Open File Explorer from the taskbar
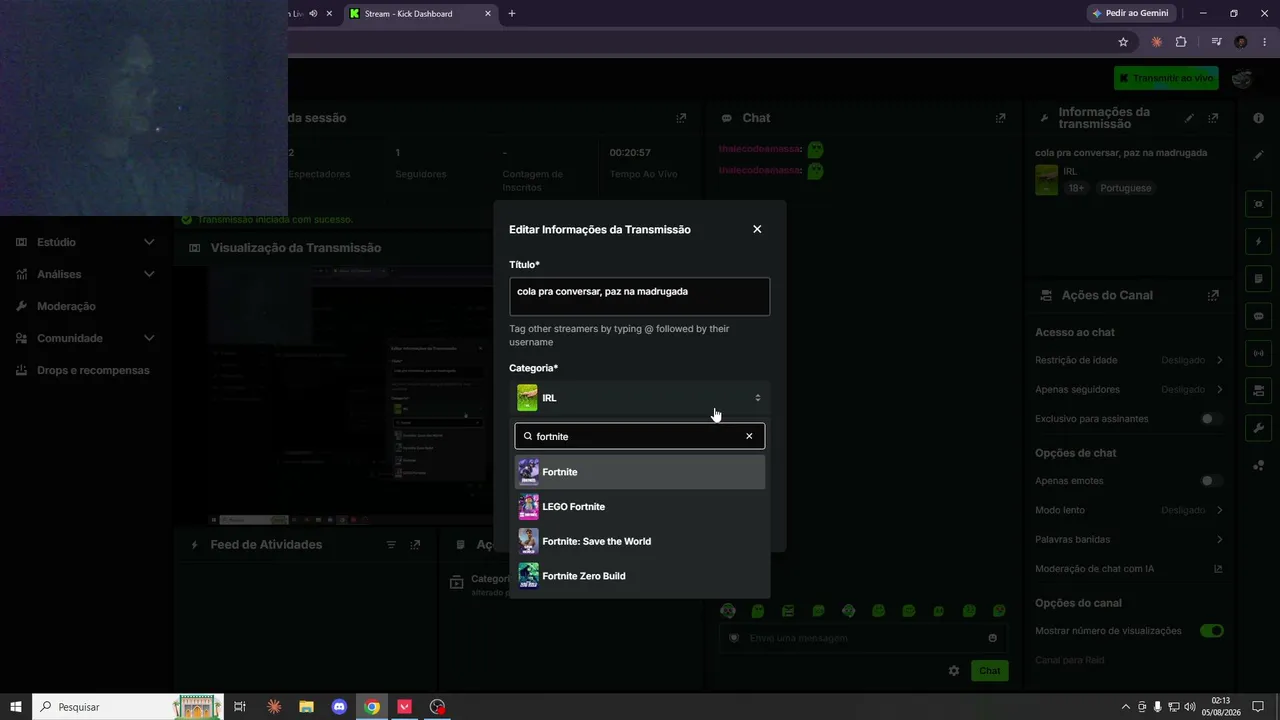The height and width of the screenshot is (720, 1280). [x=306, y=707]
